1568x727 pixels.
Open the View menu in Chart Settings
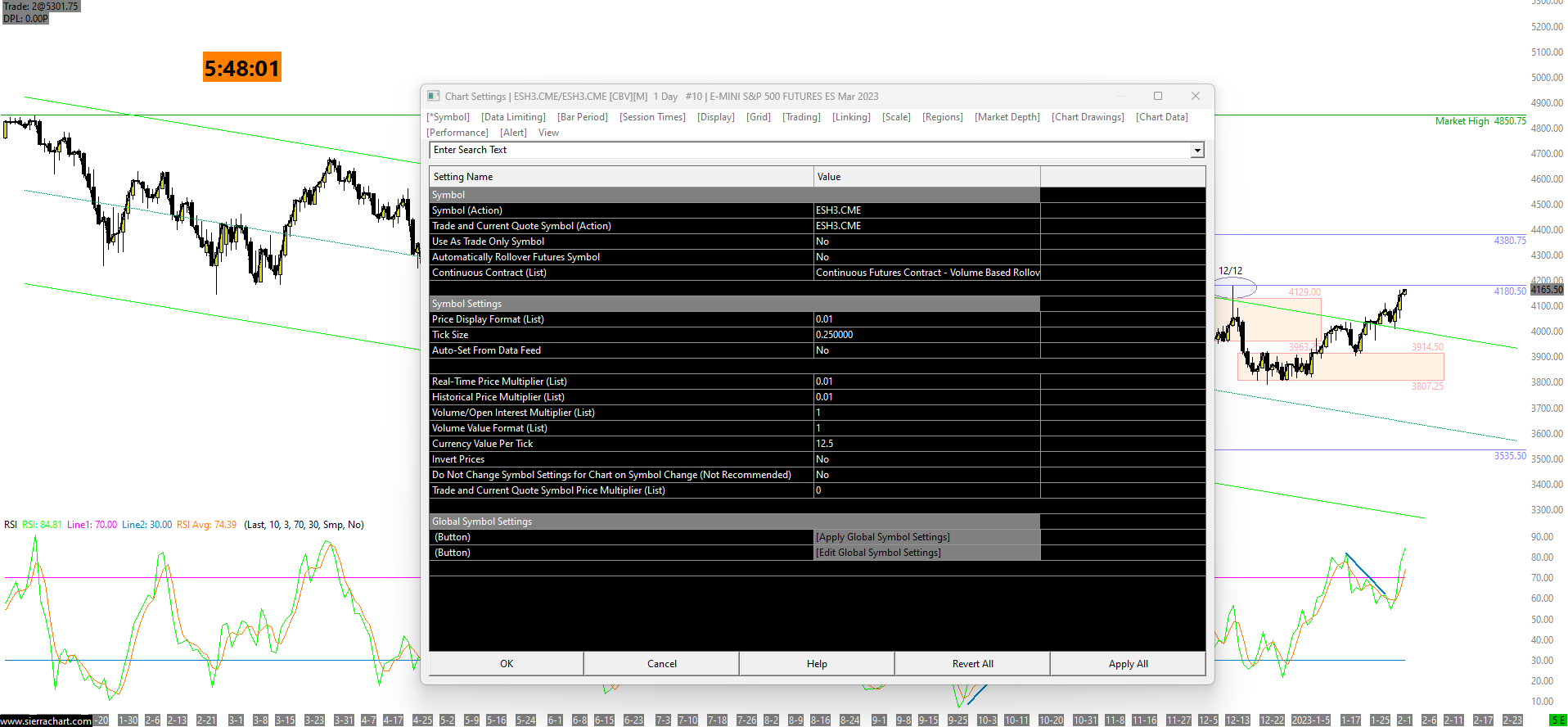(x=548, y=133)
